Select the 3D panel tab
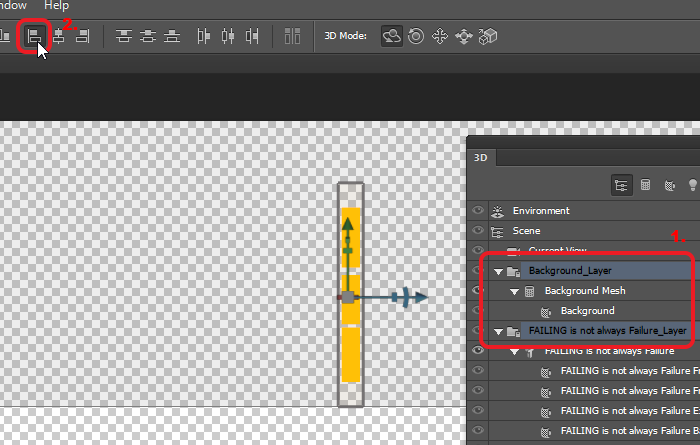The width and height of the screenshot is (700, 445). (481, 158)
